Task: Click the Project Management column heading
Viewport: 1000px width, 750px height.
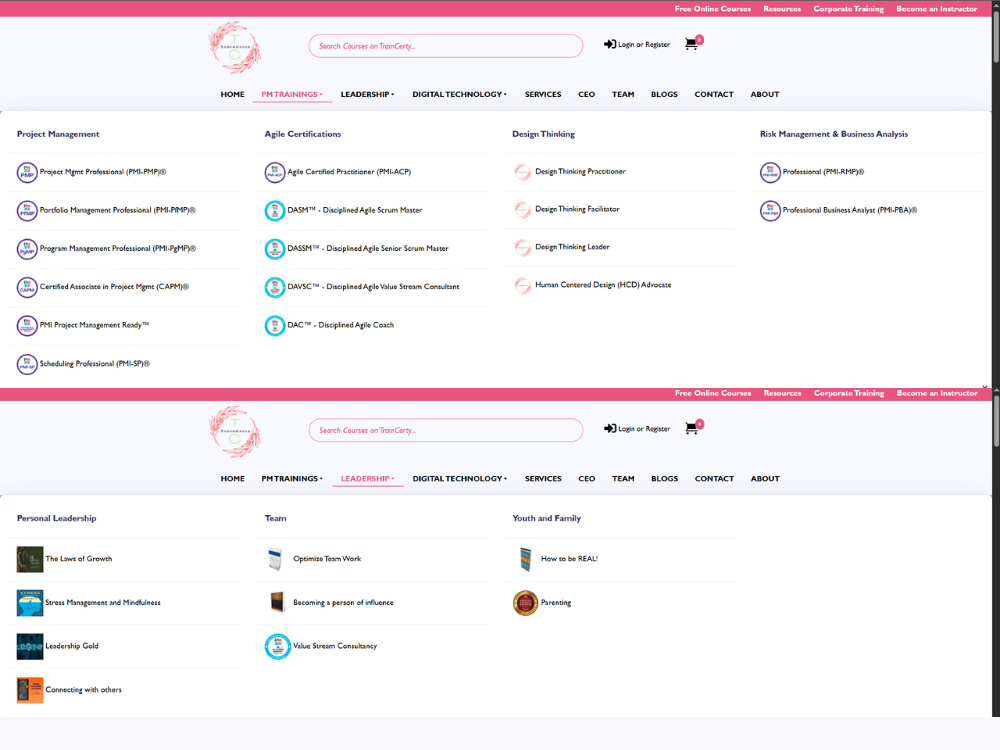Action: pos(58,134)
